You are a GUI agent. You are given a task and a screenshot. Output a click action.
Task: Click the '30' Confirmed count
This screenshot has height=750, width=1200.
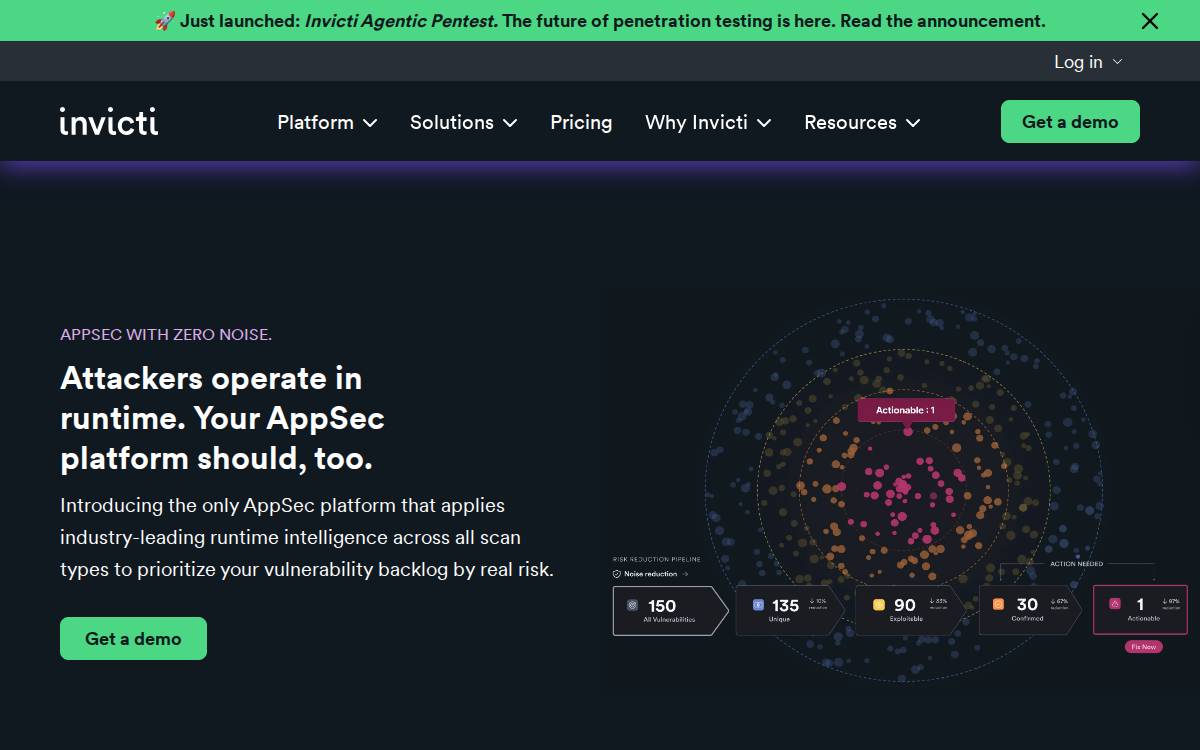[1027, 605]
